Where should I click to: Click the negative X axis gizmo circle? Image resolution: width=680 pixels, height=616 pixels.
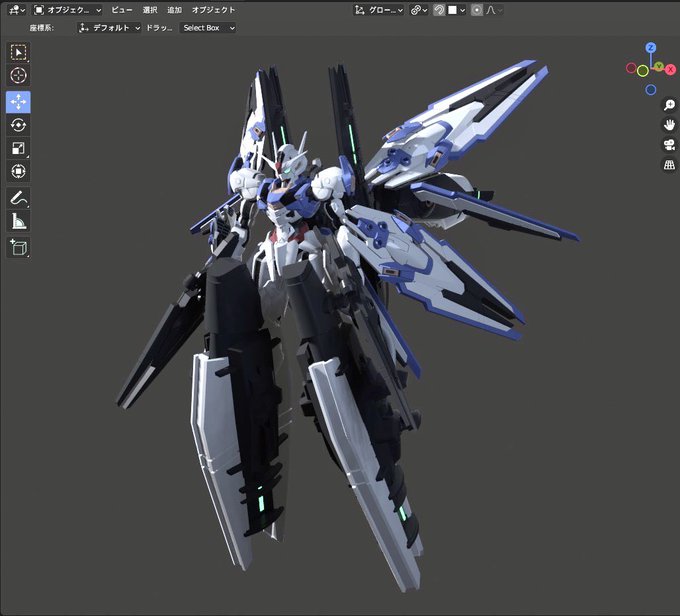(631, 68)
